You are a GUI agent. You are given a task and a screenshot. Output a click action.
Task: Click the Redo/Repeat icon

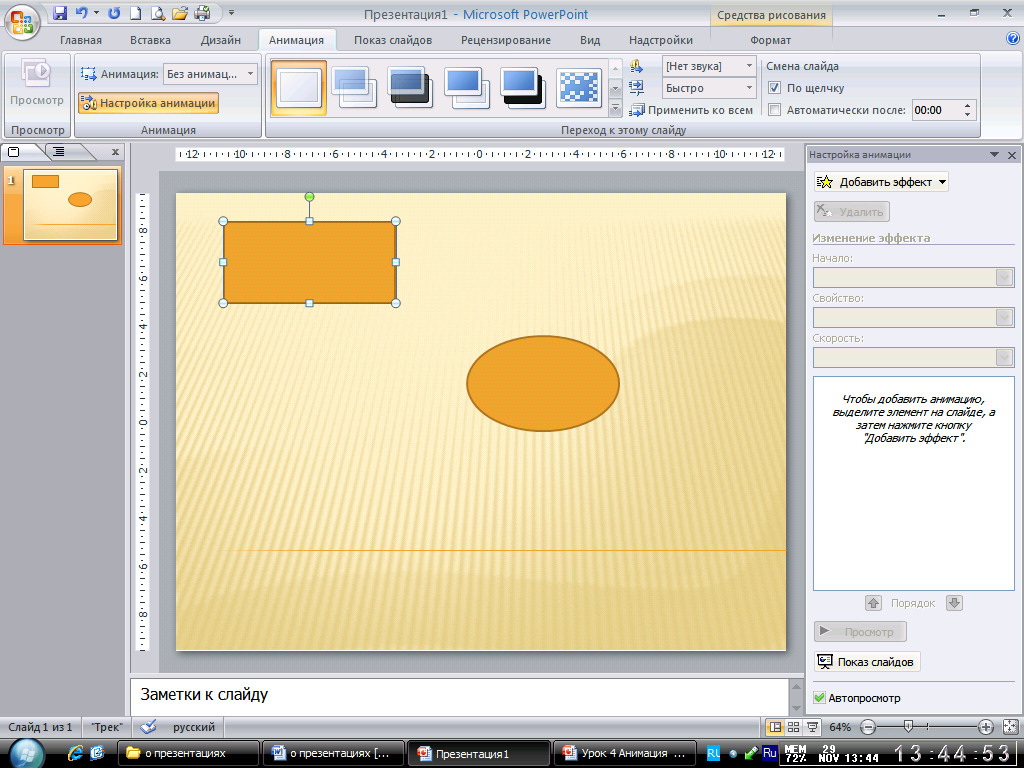pos(114,13)
